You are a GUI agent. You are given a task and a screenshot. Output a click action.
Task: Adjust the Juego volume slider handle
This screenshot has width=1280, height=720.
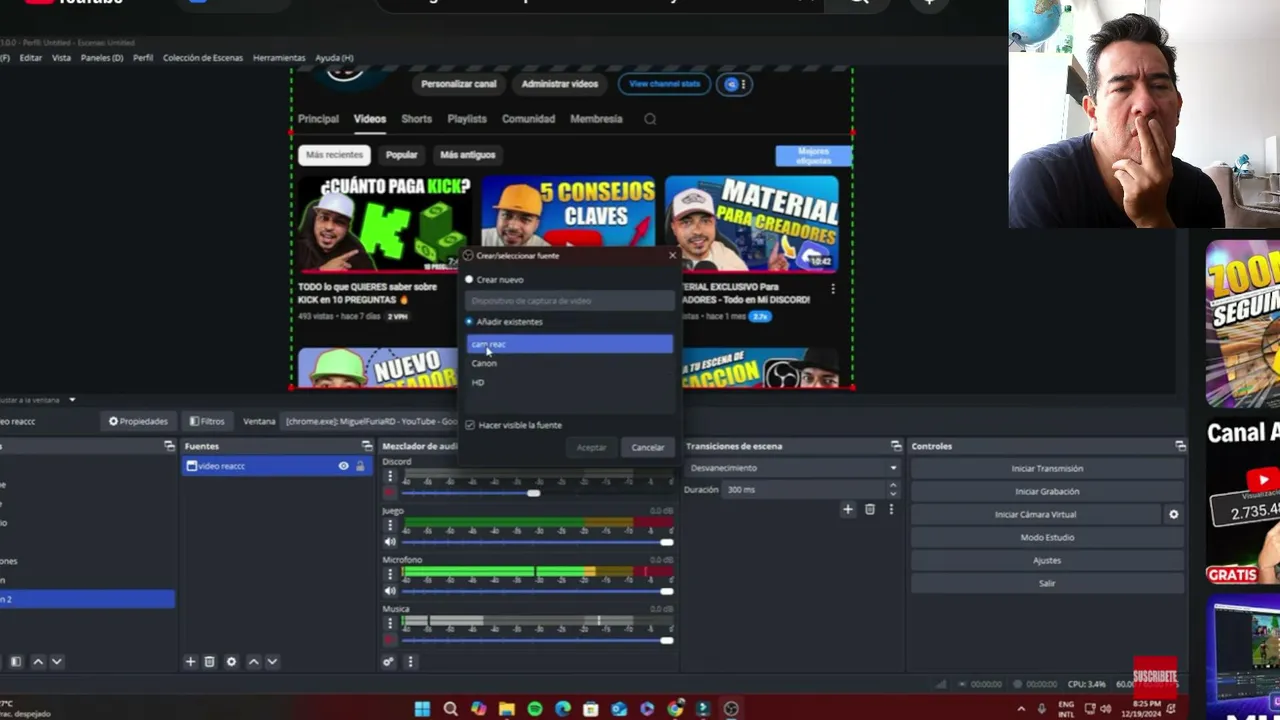click(667, 542)
